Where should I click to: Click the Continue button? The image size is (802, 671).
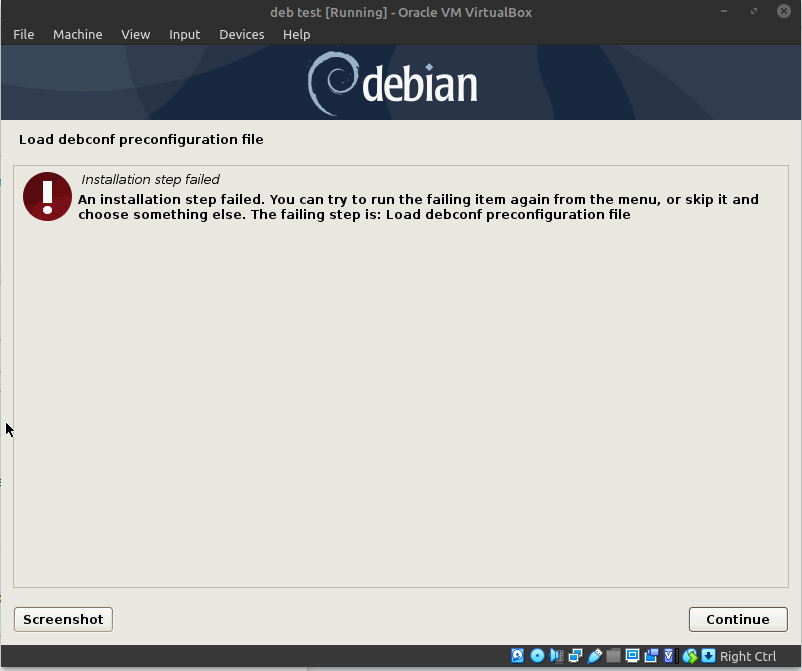coord(738,619)
